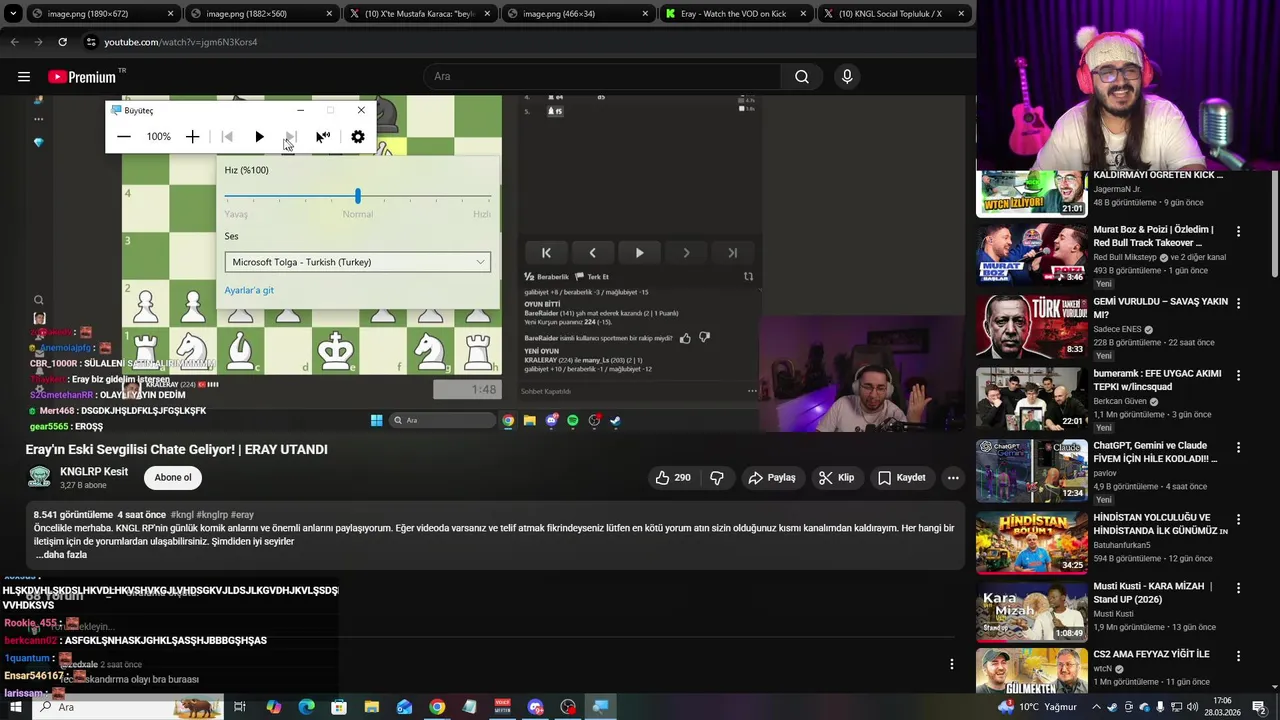Switch to the image.png (466×34) tab

pos(577,14)
